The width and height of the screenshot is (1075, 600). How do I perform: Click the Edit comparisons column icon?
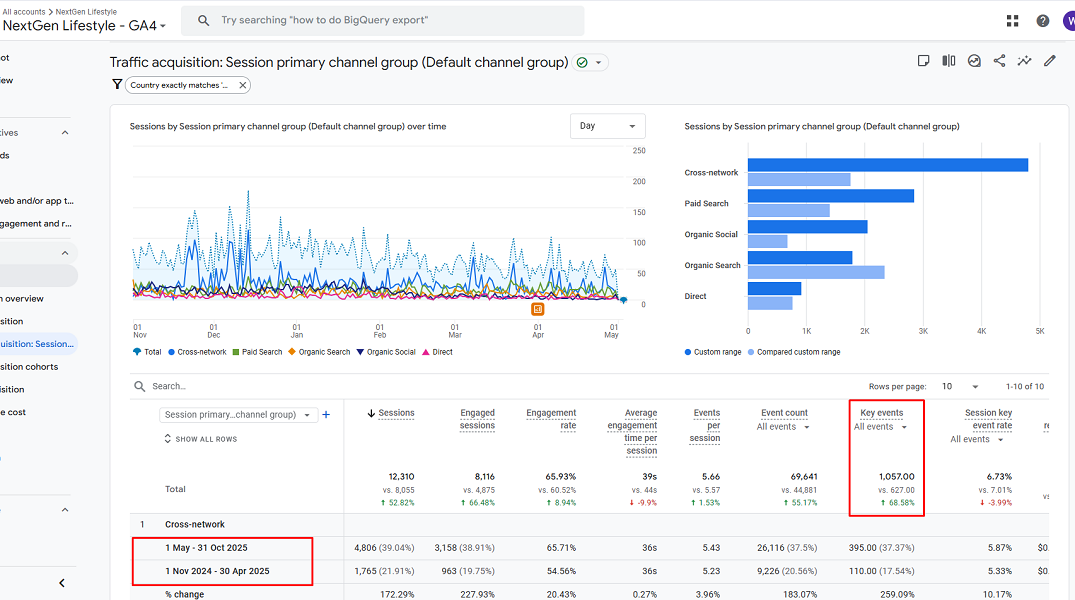[x=949, y=61]
